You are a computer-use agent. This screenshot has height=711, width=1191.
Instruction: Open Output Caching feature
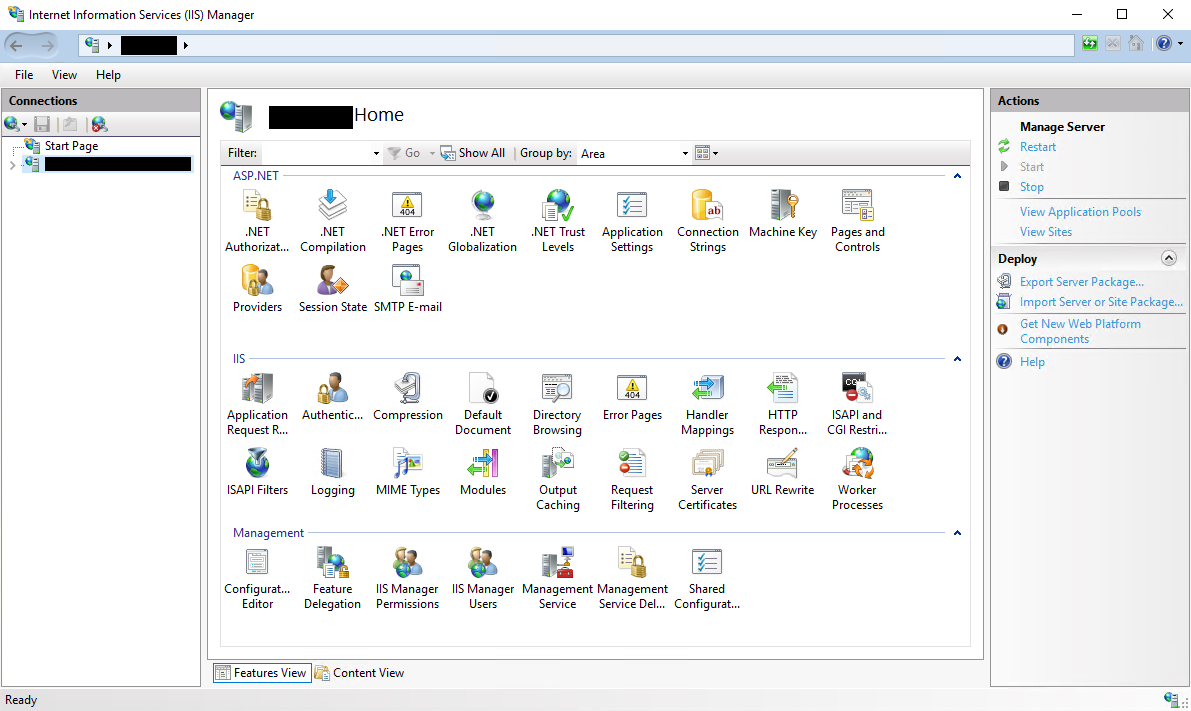click(x=558, y=479)
